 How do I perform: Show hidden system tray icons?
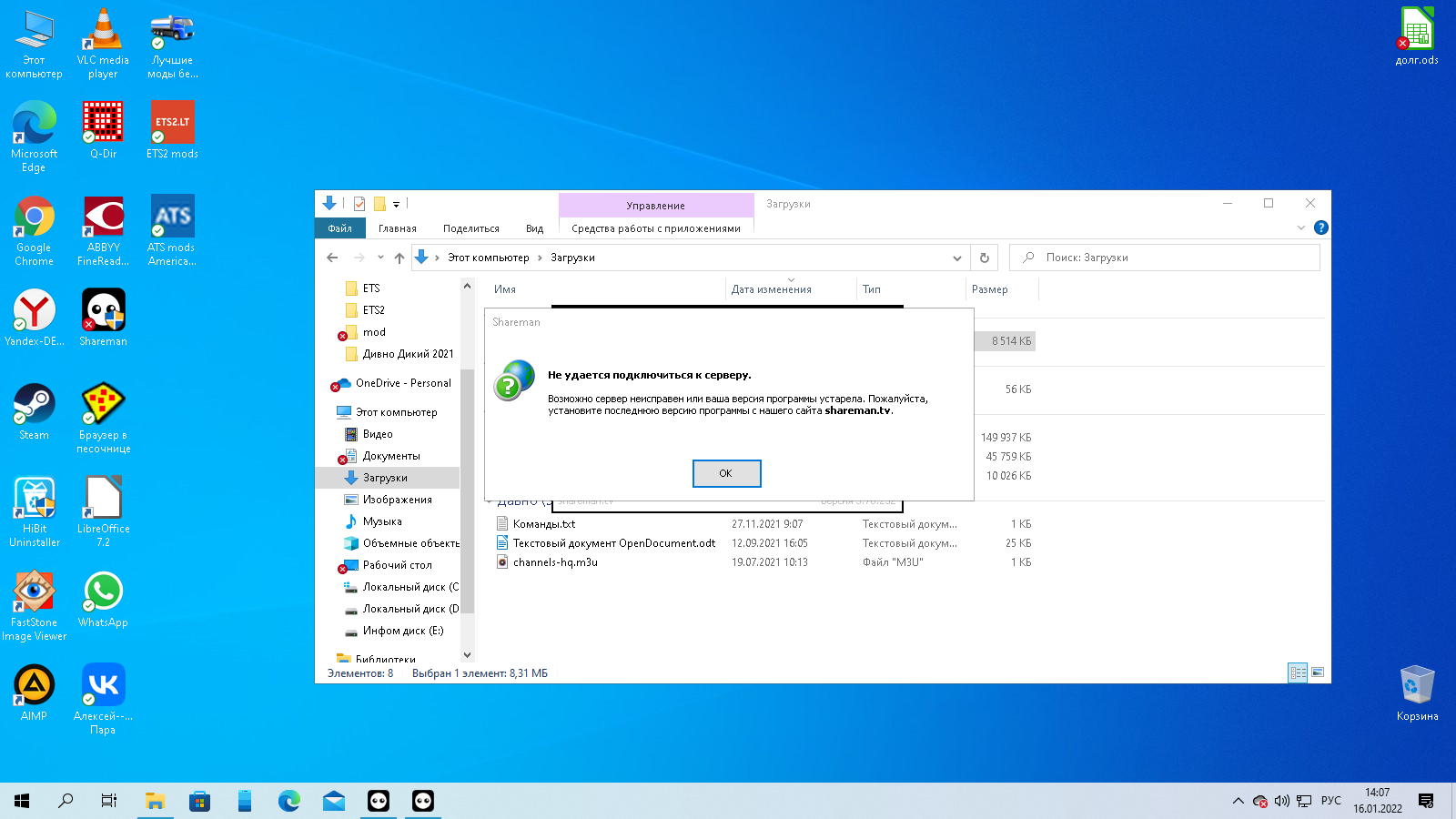tap(1238, 801)
